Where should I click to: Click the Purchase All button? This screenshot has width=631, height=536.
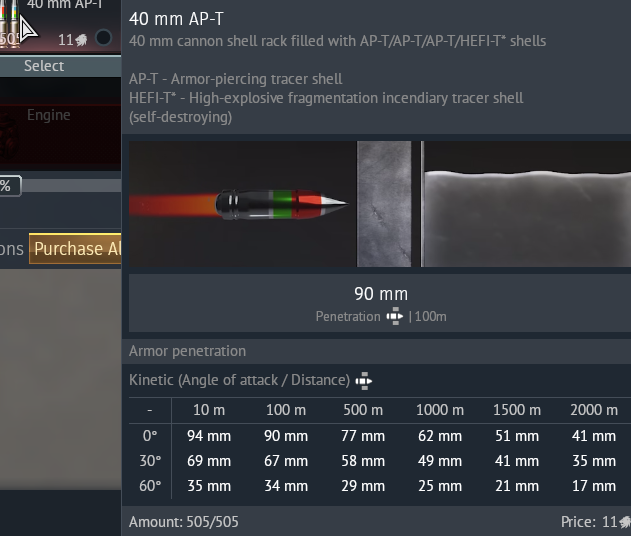click(x=76, y=249)
